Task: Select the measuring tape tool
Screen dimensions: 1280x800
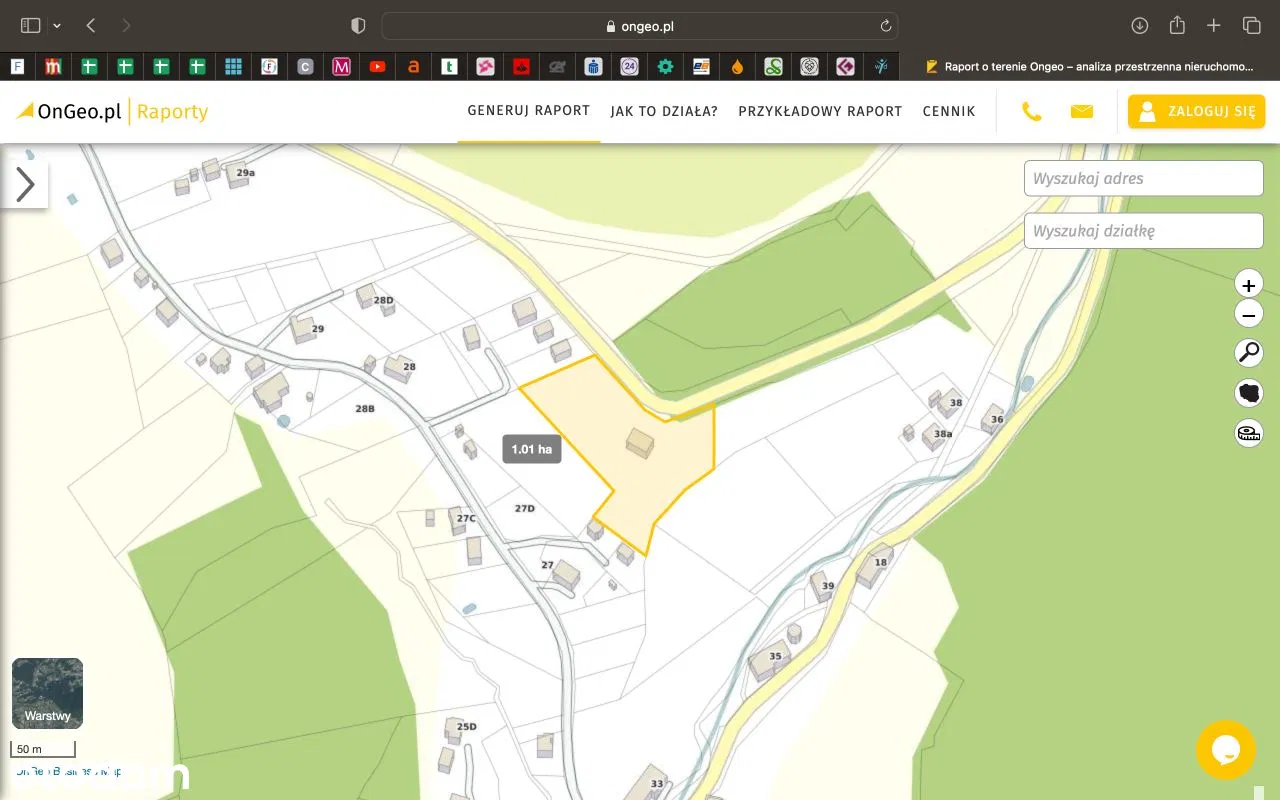Action: [x=1248, y=432]
